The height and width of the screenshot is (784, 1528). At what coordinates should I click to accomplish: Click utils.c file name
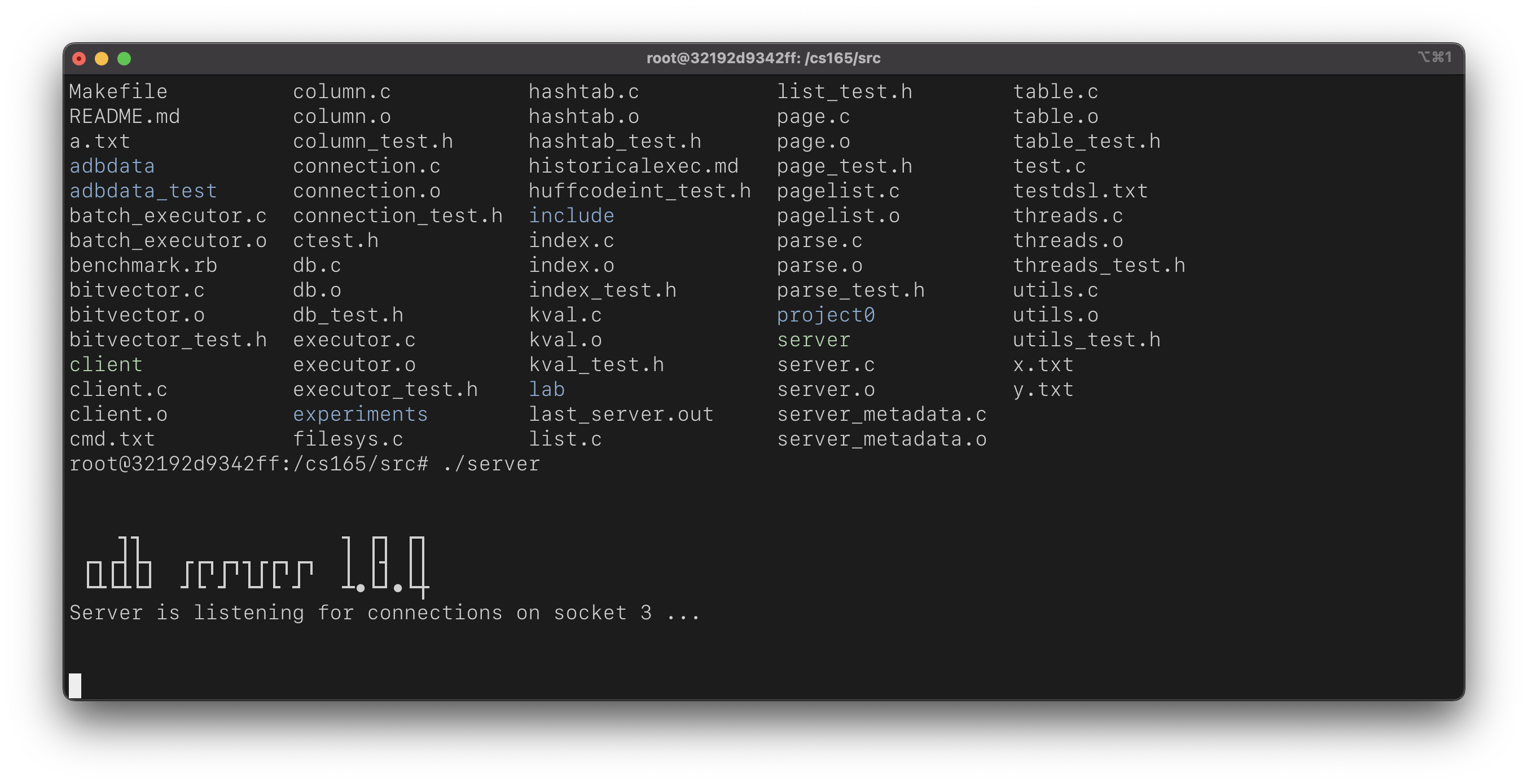1055,290
